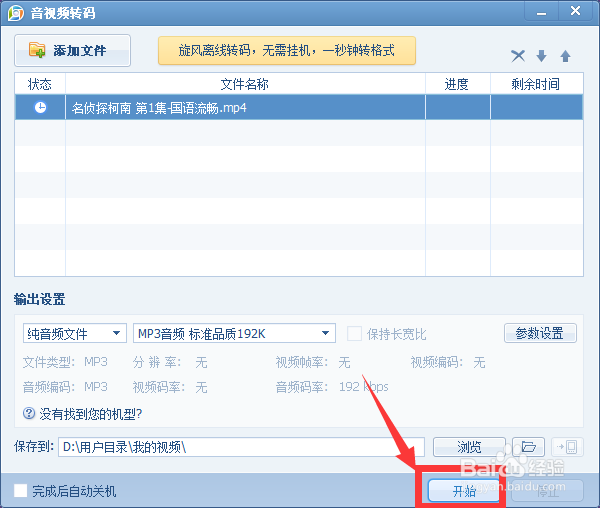Click the 进度 column header
The width and height of the screenshot is (600, 508).
coord(458,84)
